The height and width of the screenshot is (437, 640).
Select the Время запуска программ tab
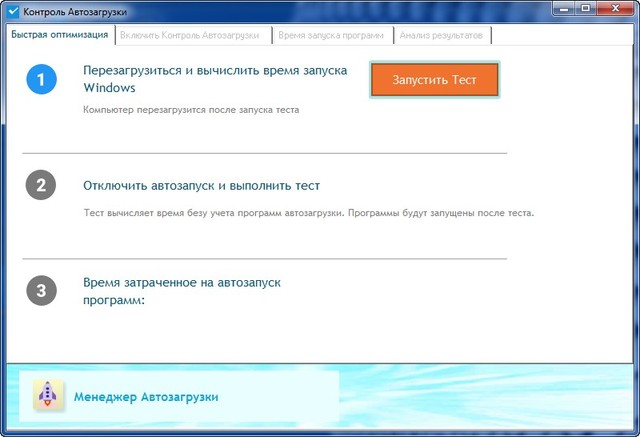tap(331, 35)
